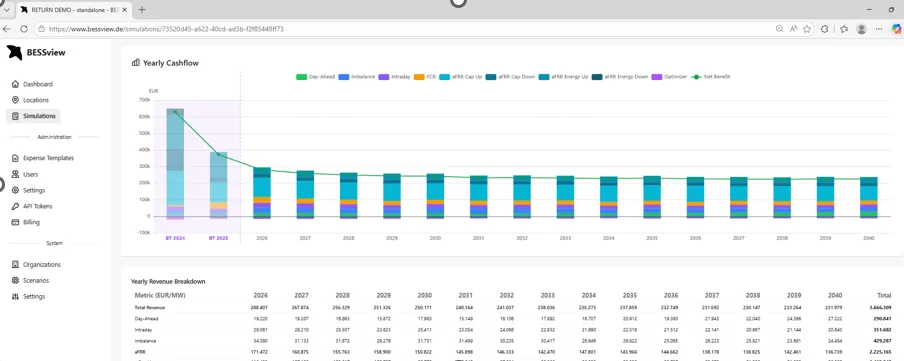Open the tab actions dropdown
904x361 pixels.
click(x=6, y=10)
